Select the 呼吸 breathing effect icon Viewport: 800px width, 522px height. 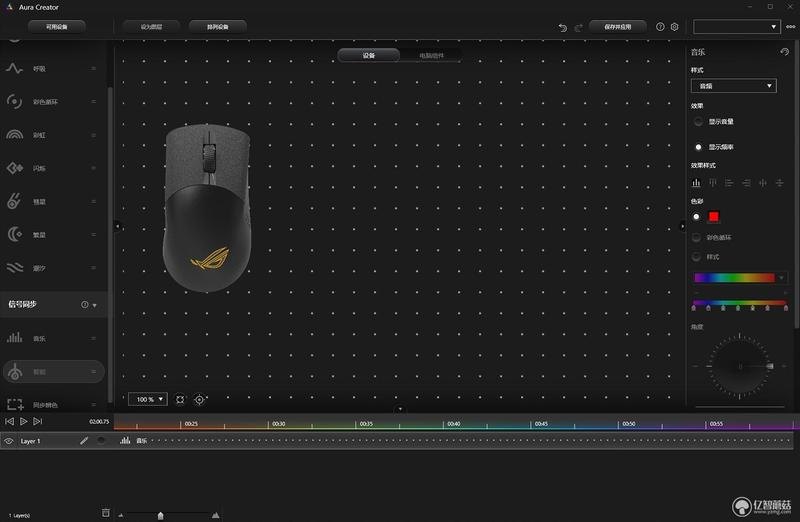click(x=14, y=68)
